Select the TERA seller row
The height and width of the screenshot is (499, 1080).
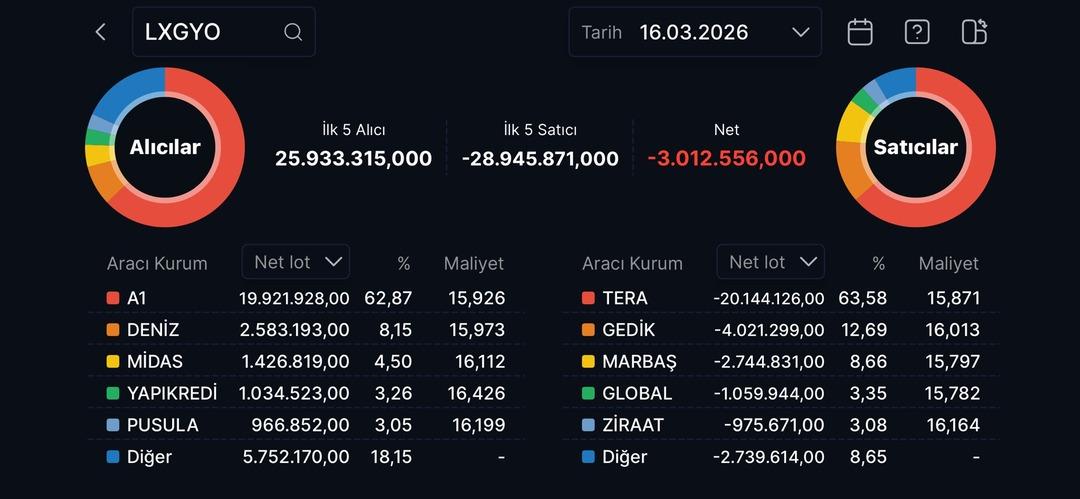pos(780,298)
